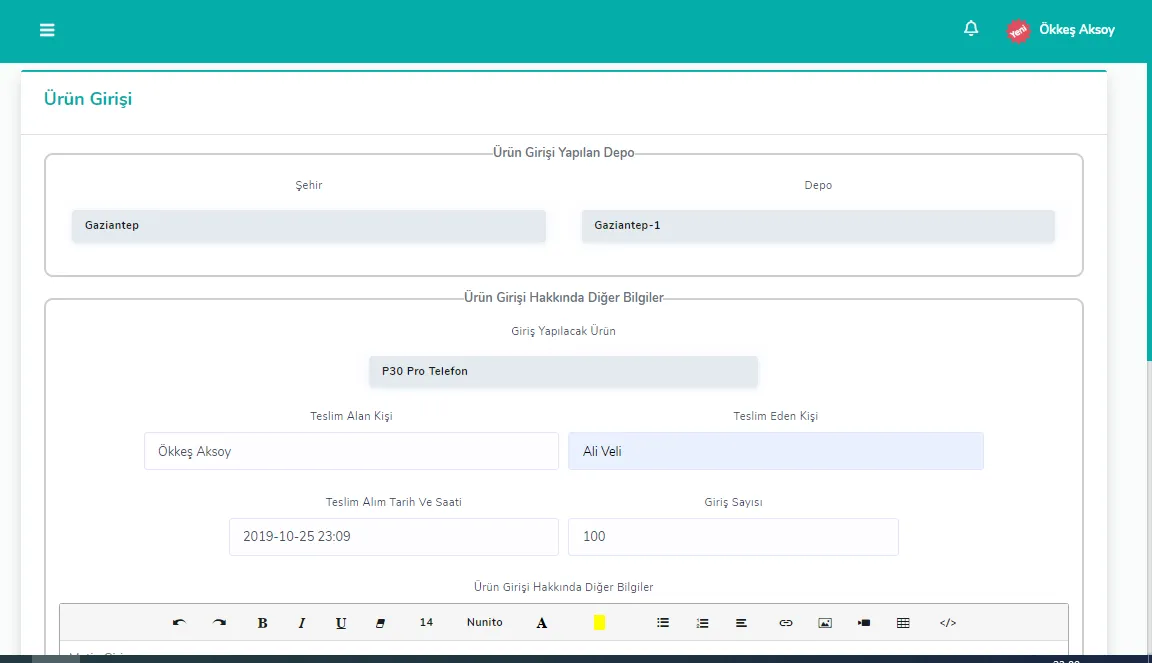Undo last edit in editor toolbar

179,623
